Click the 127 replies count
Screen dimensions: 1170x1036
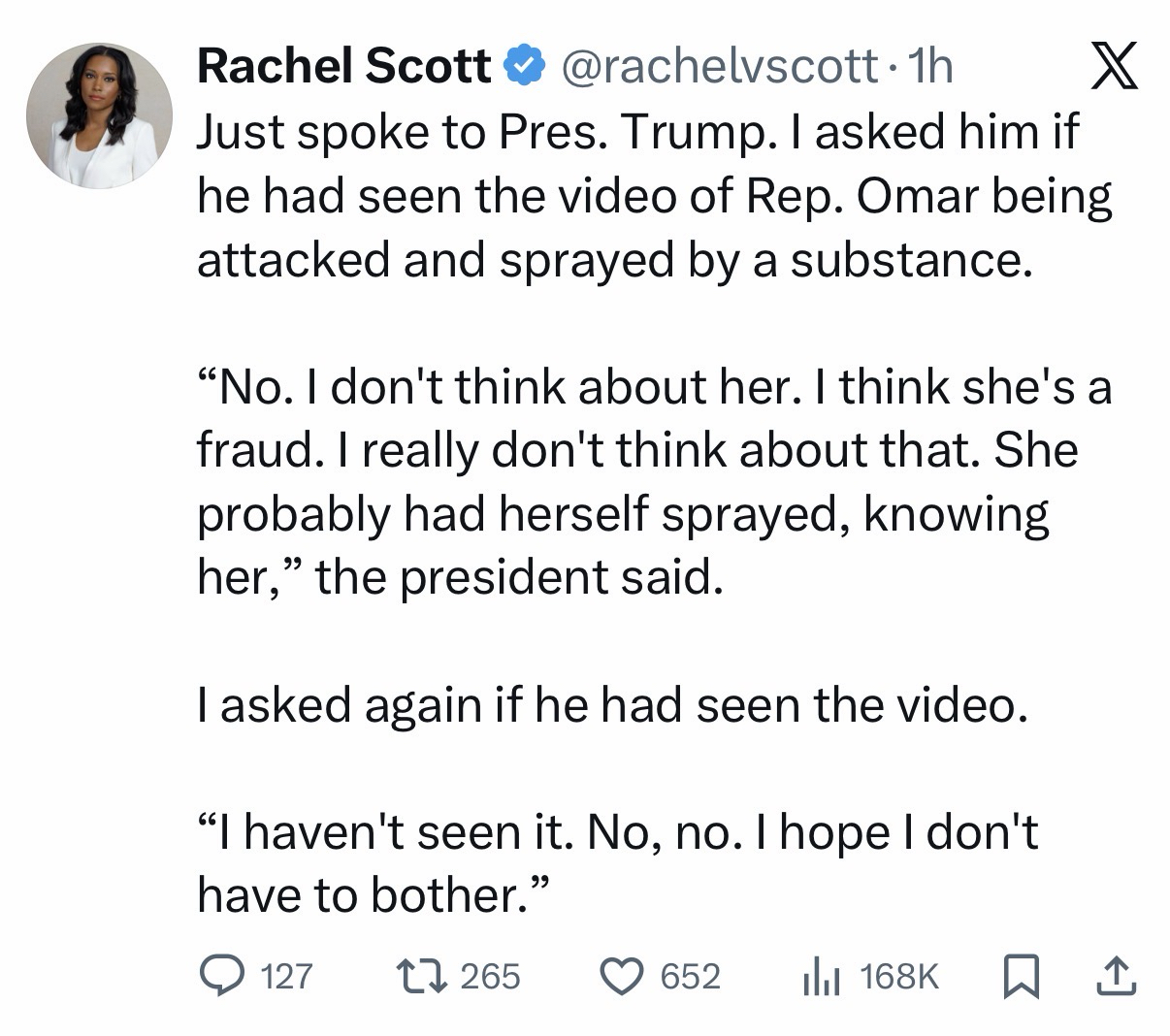coord(287,976)
